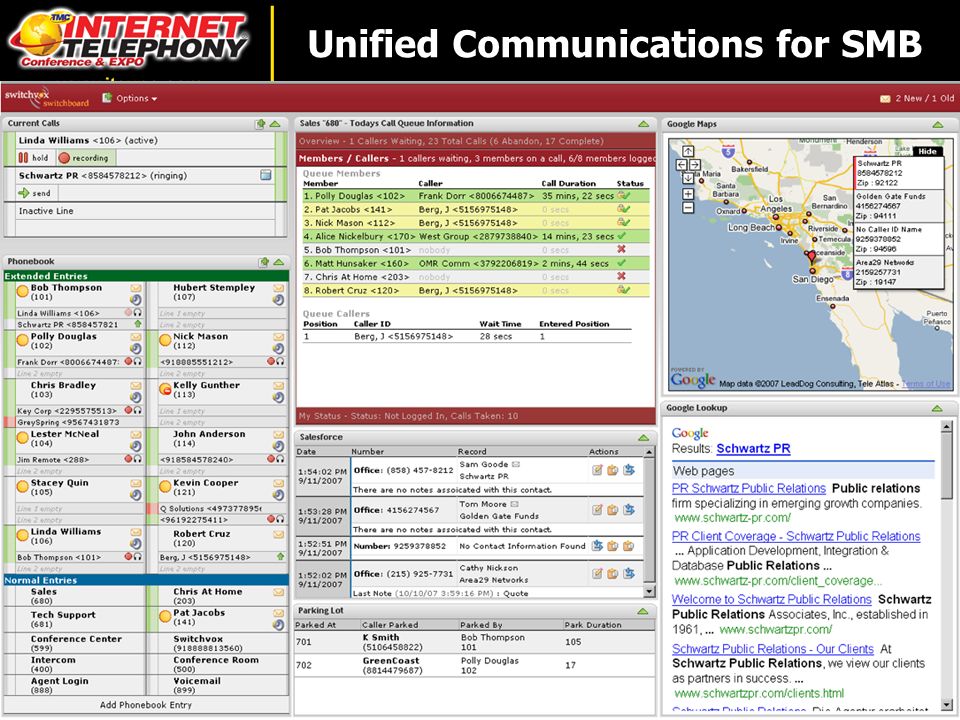Image resolution: width=960 pixels, height=720 pixels.
Task: Click first action icon for No Contact Information row
Action: pyautogui.click(x=597, y=546)
